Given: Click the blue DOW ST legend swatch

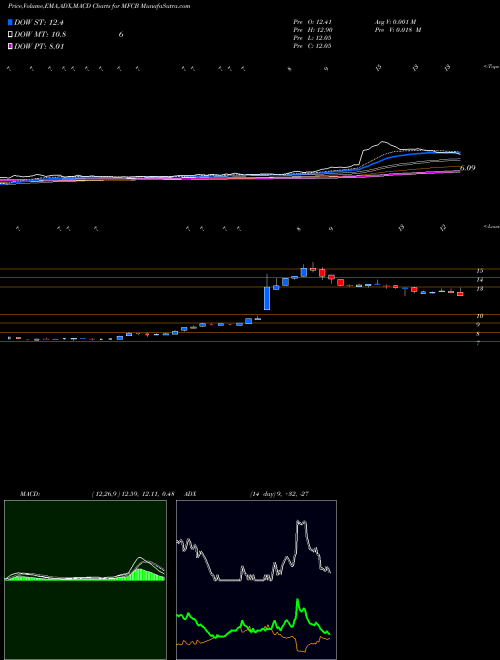Looking at the screenshot, I should click(10, 22).
